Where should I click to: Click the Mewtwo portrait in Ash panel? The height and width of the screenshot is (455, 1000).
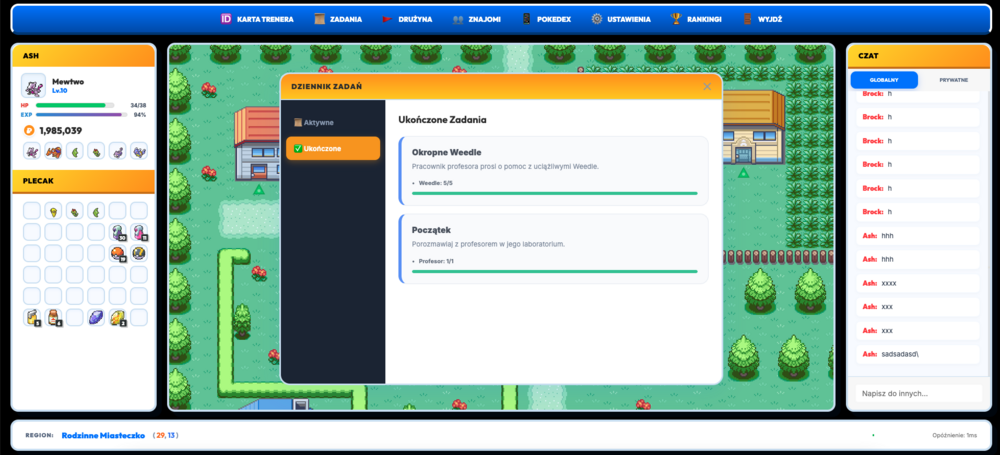[33, 86]
